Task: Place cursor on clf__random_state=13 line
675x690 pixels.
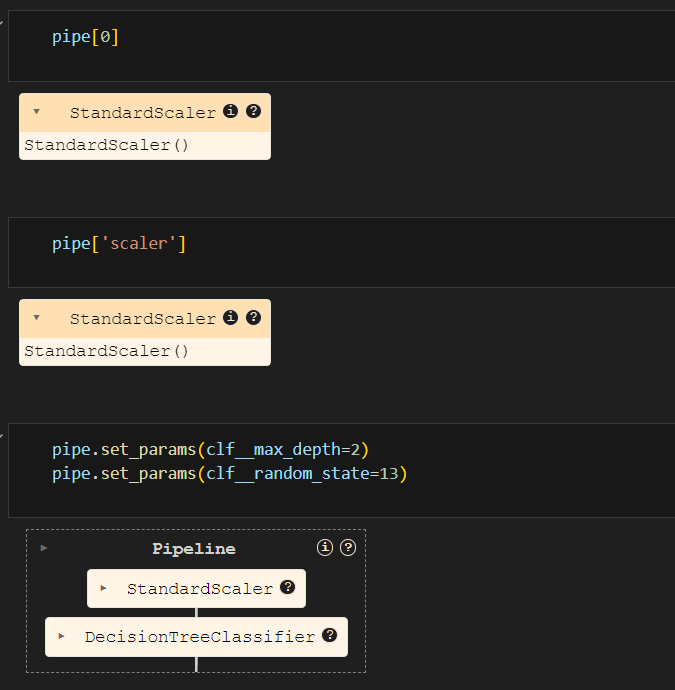Action: (x=230, y=473)
